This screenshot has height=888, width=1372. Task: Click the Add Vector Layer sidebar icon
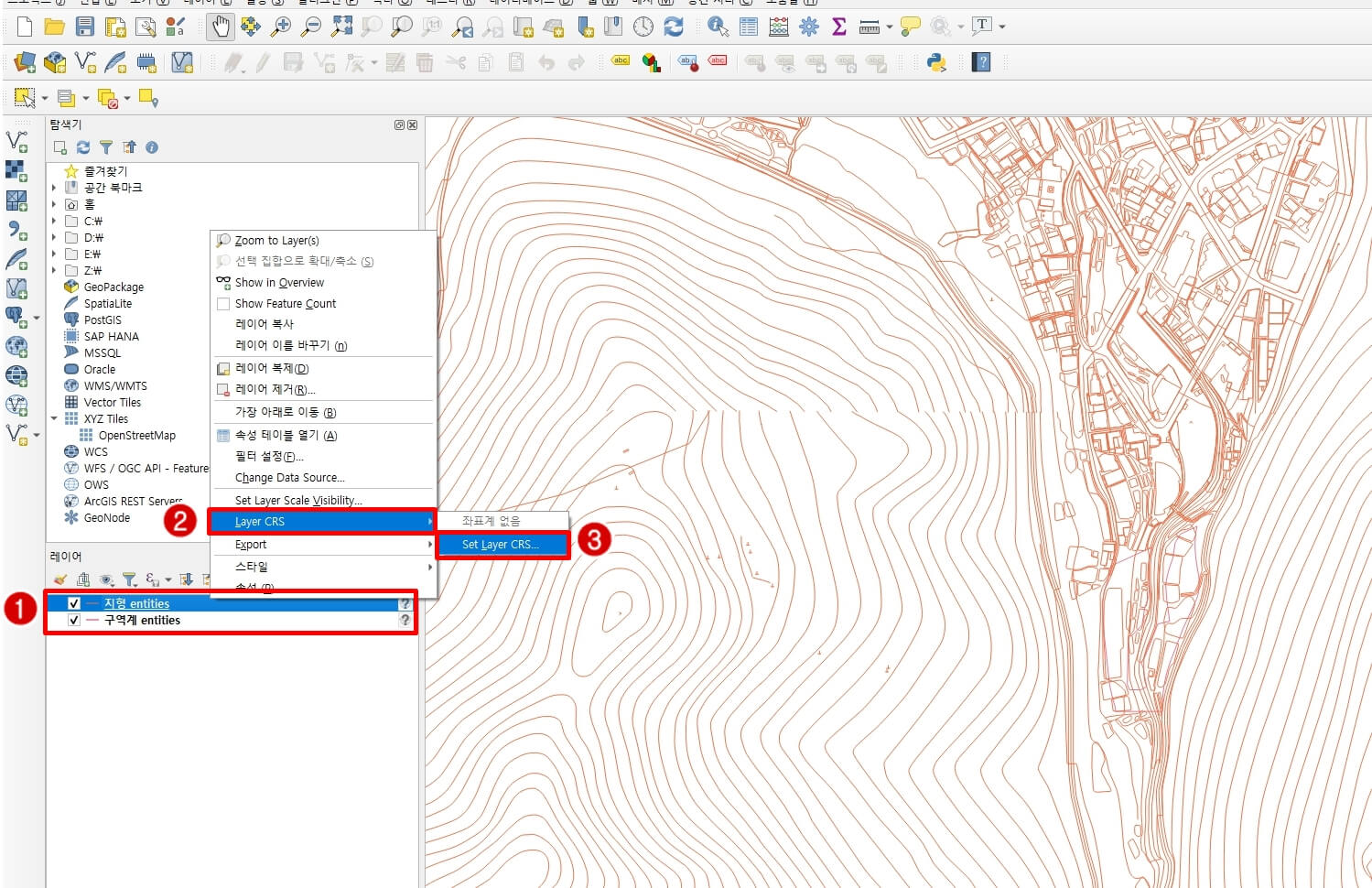16,141
